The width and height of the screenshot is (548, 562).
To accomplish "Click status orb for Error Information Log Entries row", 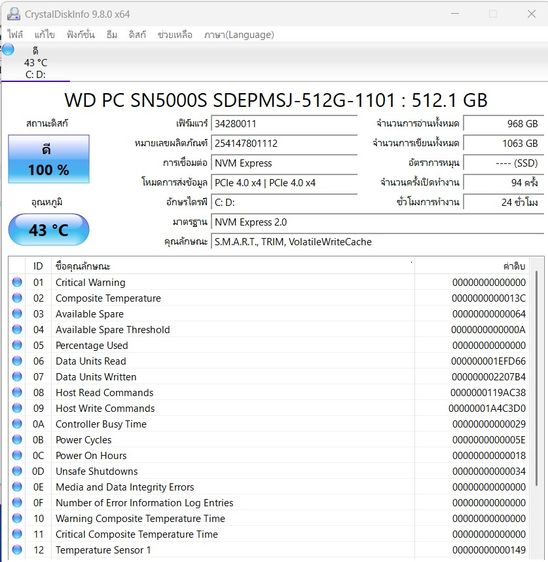I will click(x=17, y=503).
